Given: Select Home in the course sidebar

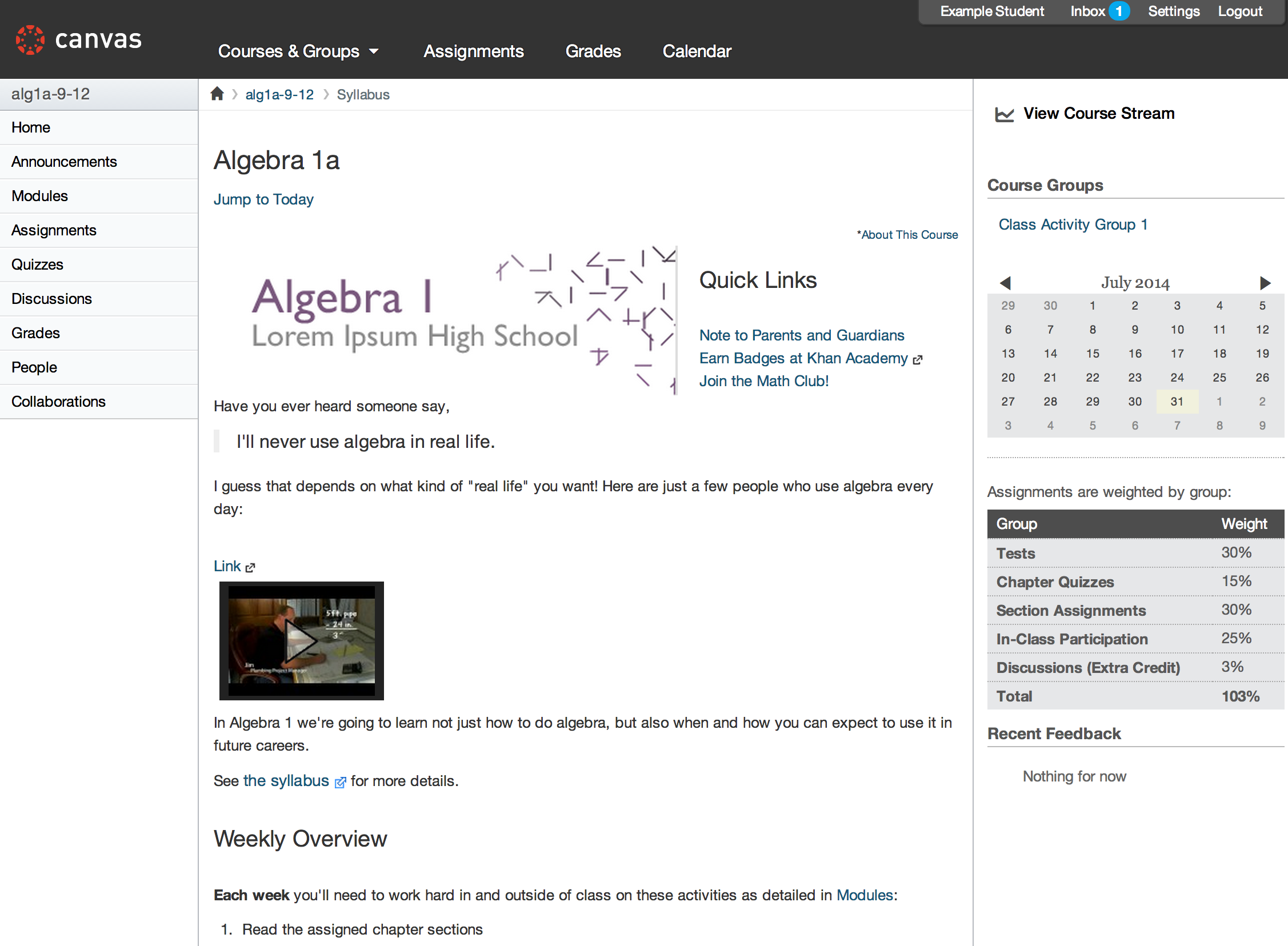Looking at the screenshot, I should (99, 128).
